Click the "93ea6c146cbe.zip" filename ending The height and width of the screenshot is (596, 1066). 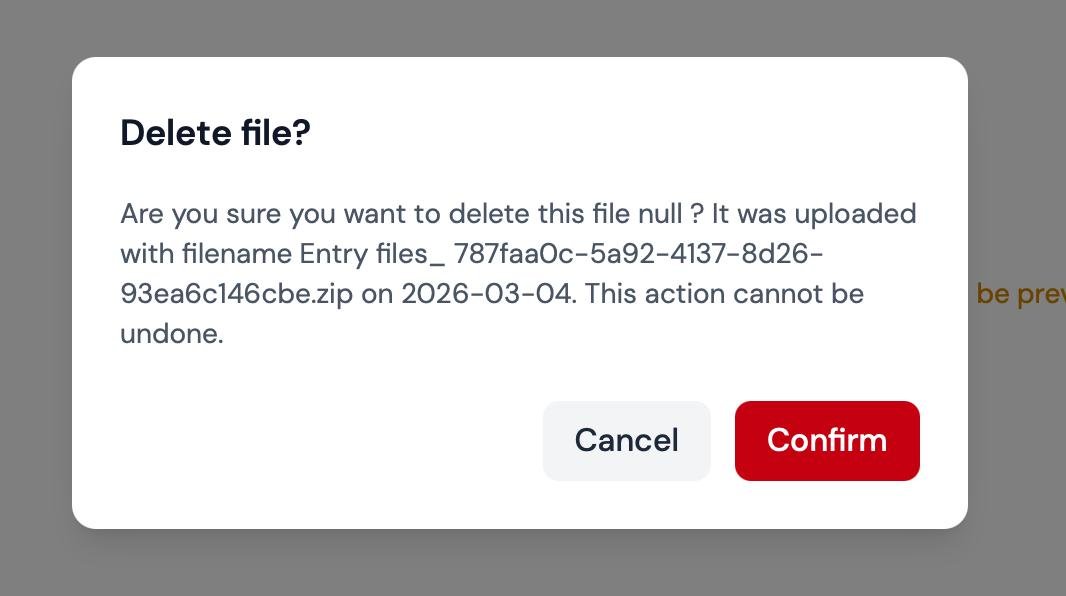coord(236,294)
